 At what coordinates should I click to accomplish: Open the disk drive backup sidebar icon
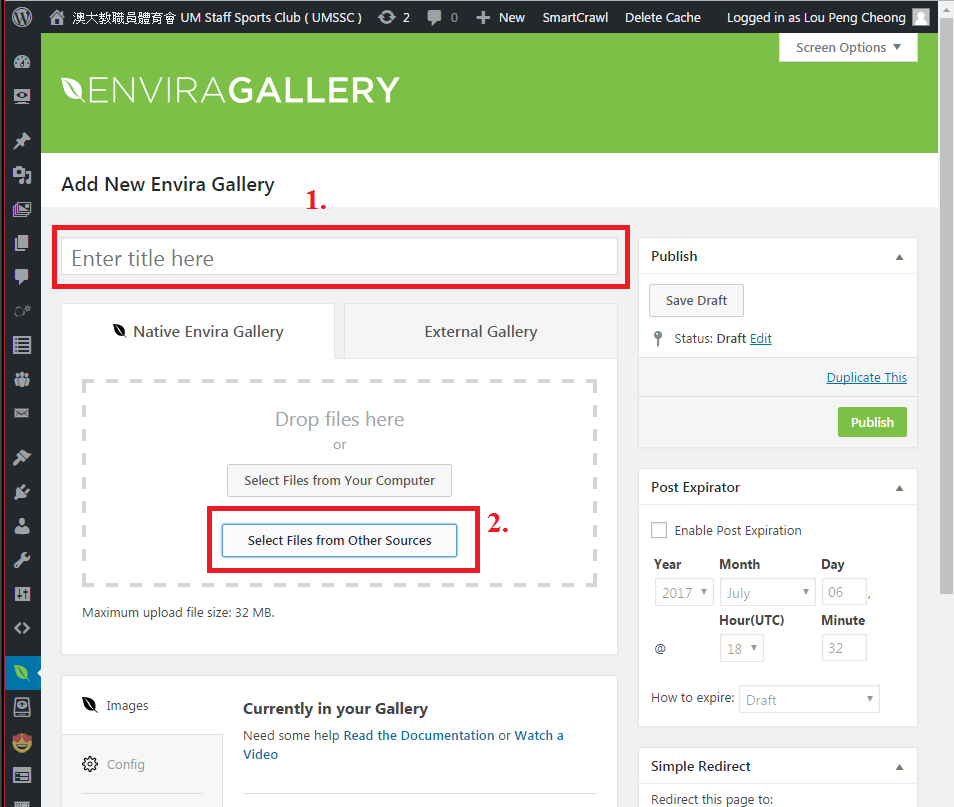tap(22, 707)
